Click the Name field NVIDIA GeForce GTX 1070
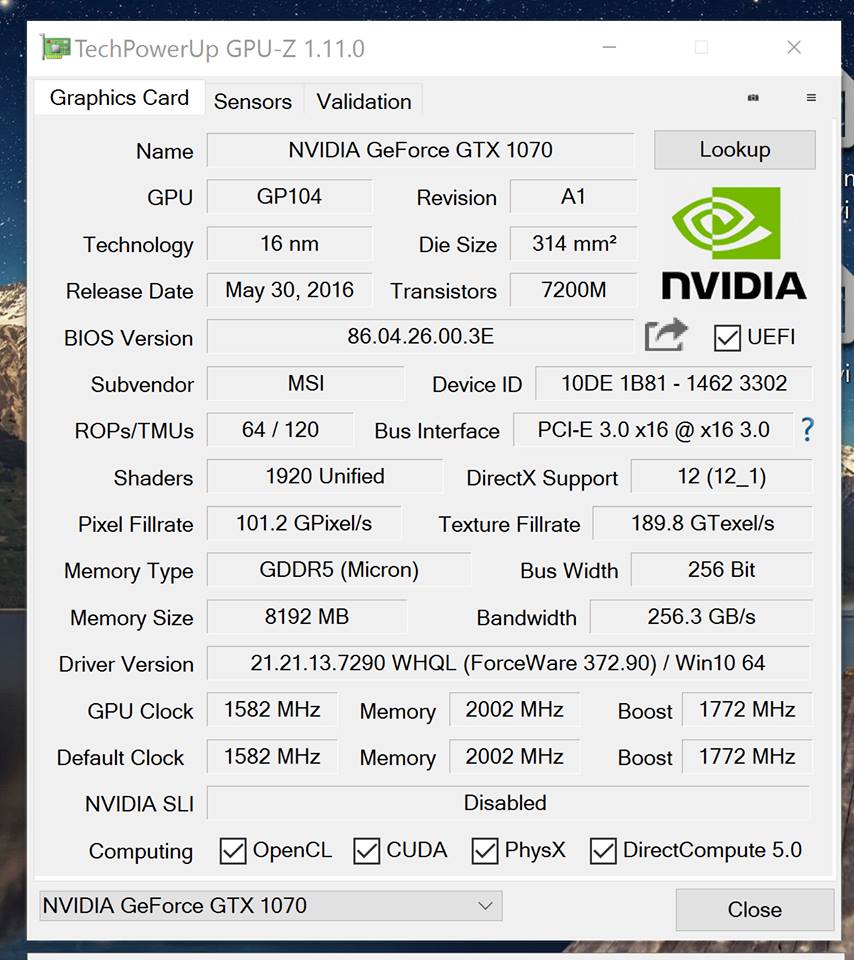Screen dimensions: 854x960 (421, 150)
